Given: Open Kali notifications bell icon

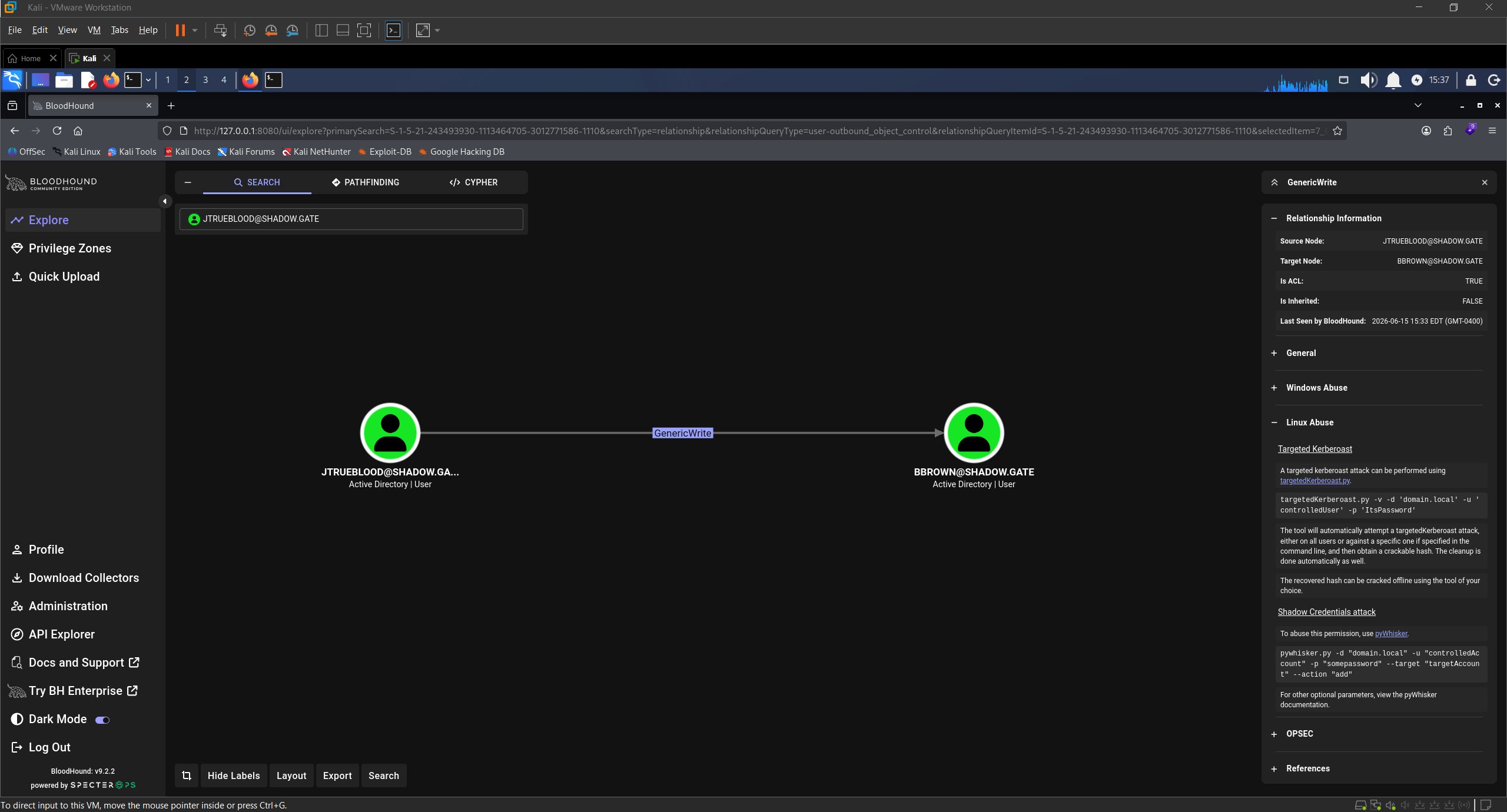Looking at the screenshot, I should (x=1393, y=80).
